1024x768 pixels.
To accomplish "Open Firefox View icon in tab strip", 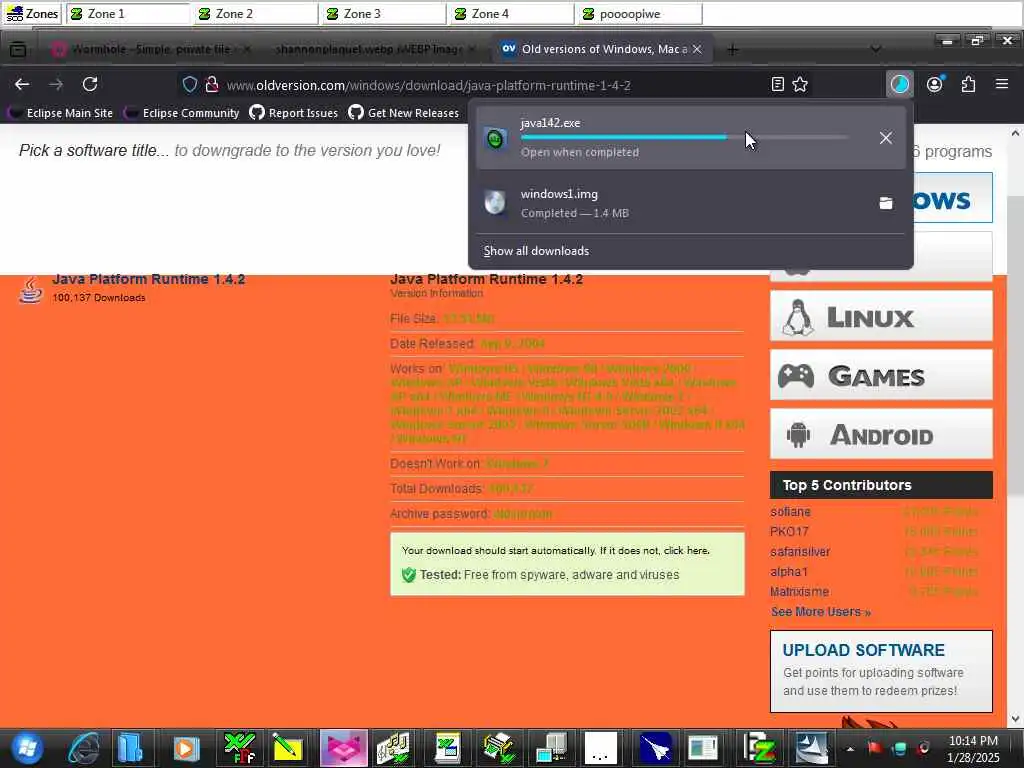I will (18, 49).
